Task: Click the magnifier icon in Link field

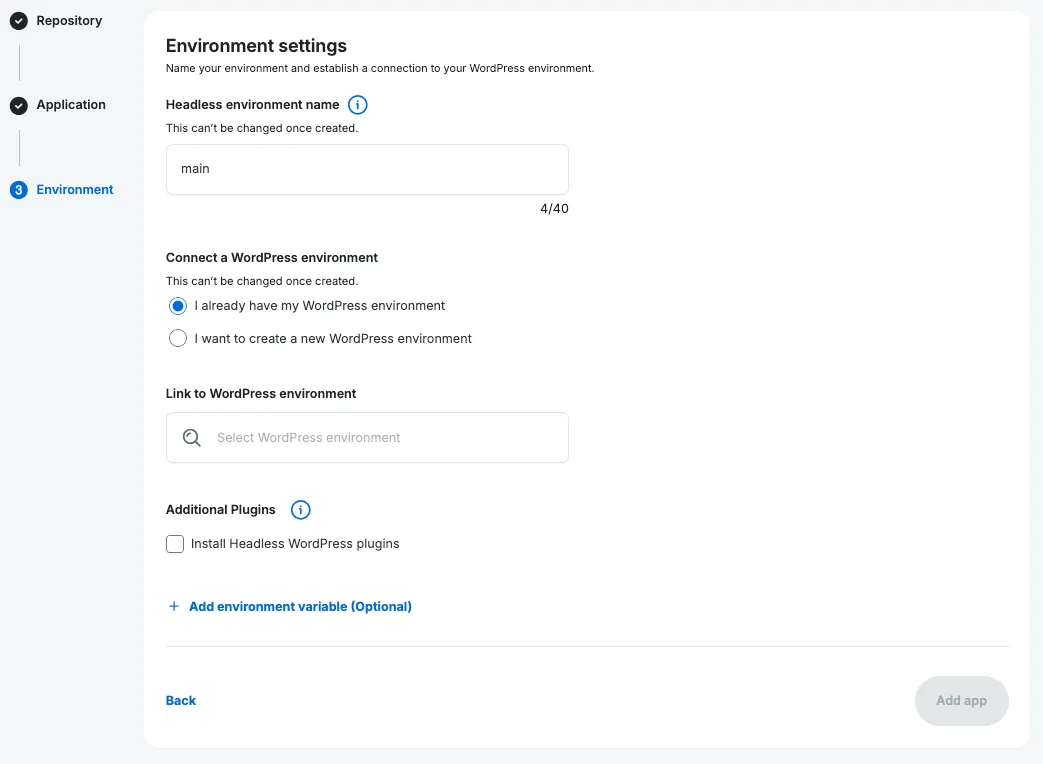Action: click(192, 438)
